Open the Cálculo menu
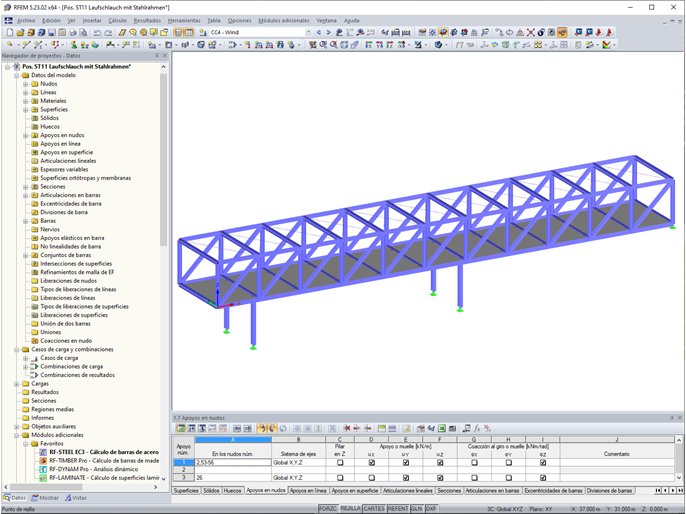Screen dimensions: 686x514 117,21
